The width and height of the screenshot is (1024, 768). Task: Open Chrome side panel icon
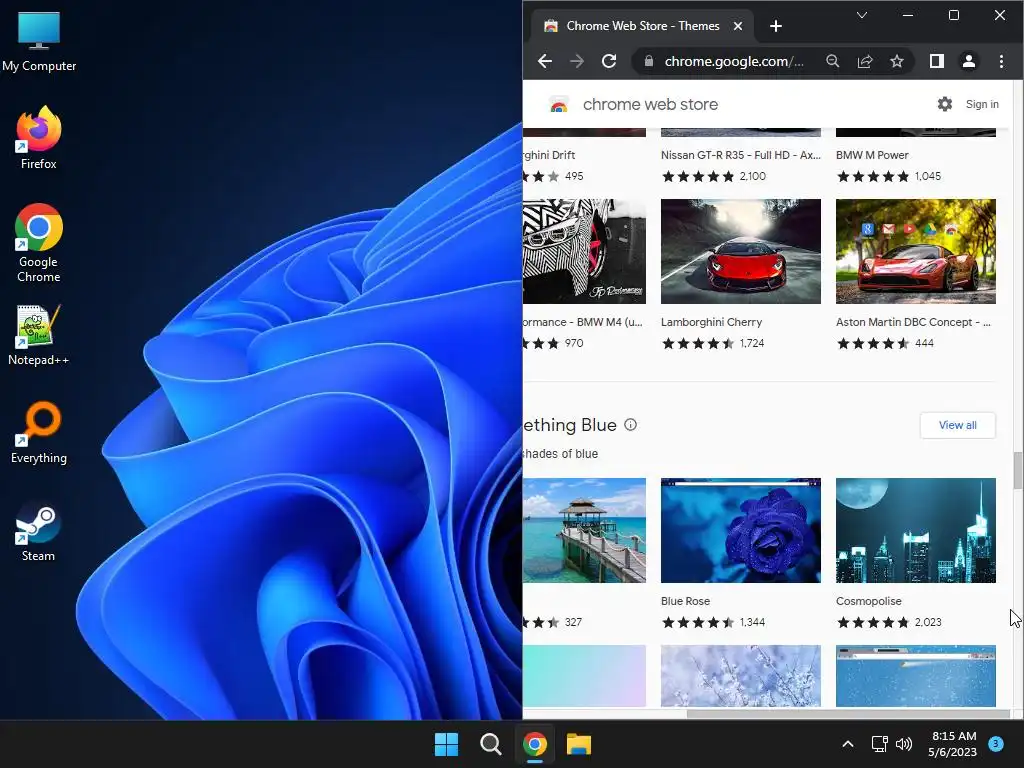click(x=936, y=61)
